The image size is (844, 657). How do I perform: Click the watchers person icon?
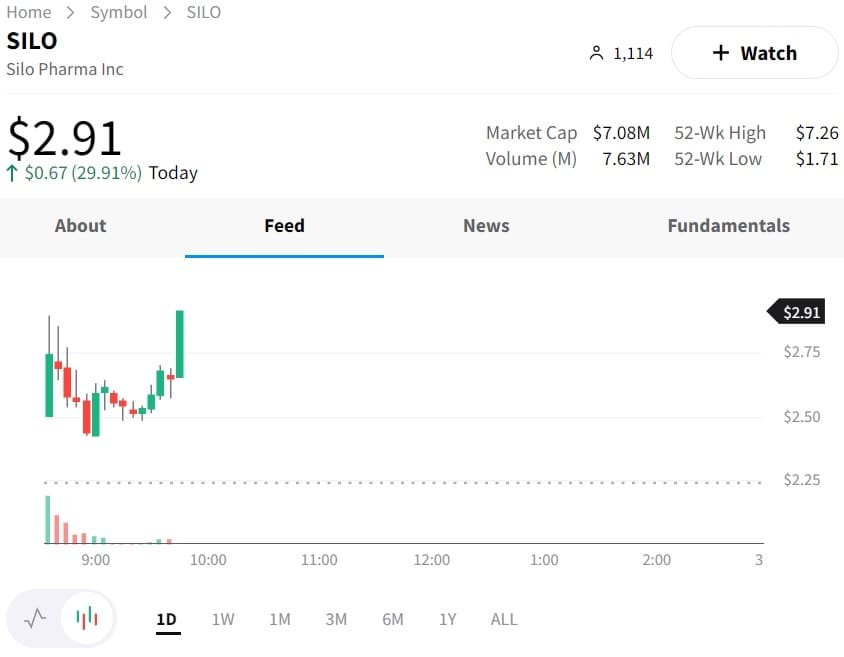[x=597, y=53]
